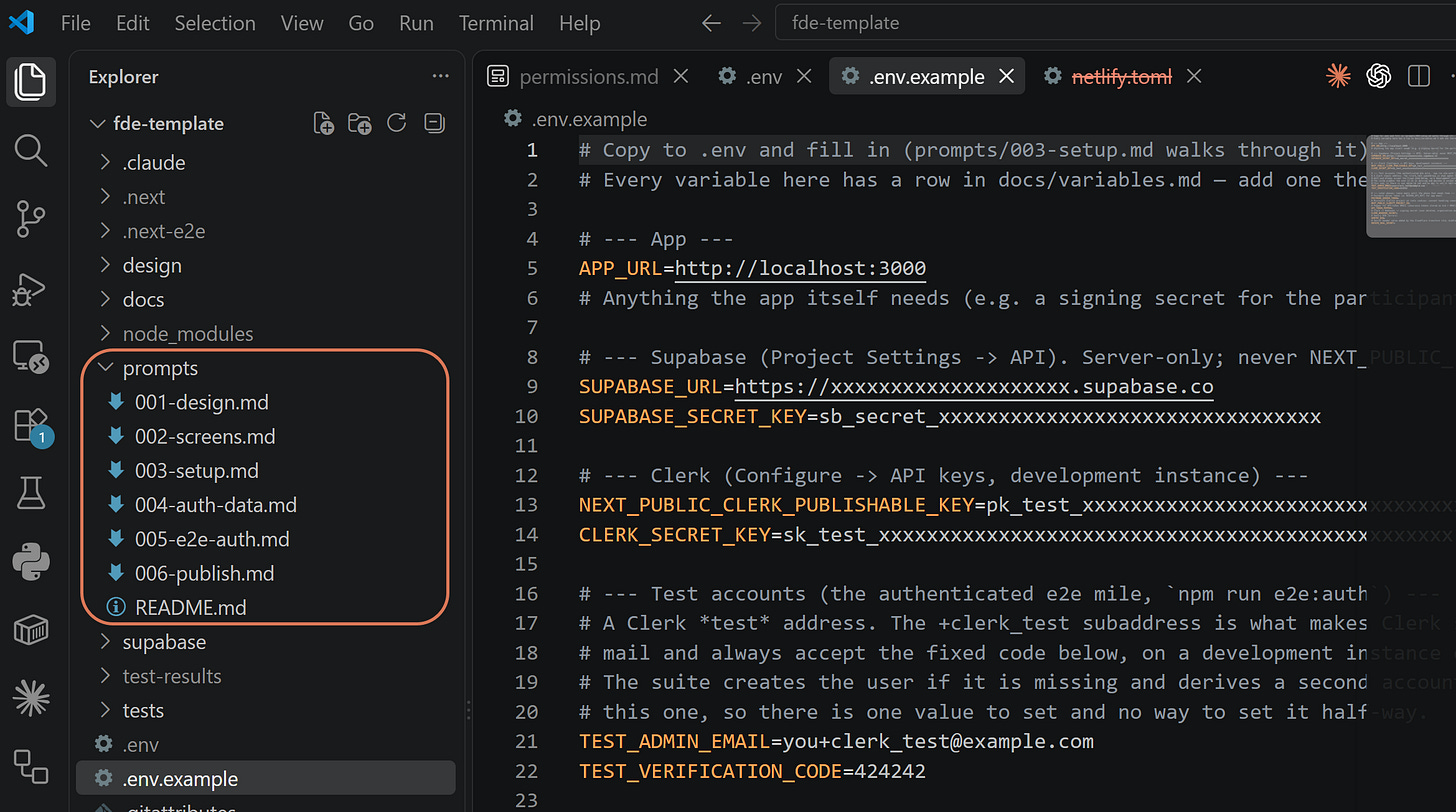Close the netlify.toml tab

(1194, 76)
